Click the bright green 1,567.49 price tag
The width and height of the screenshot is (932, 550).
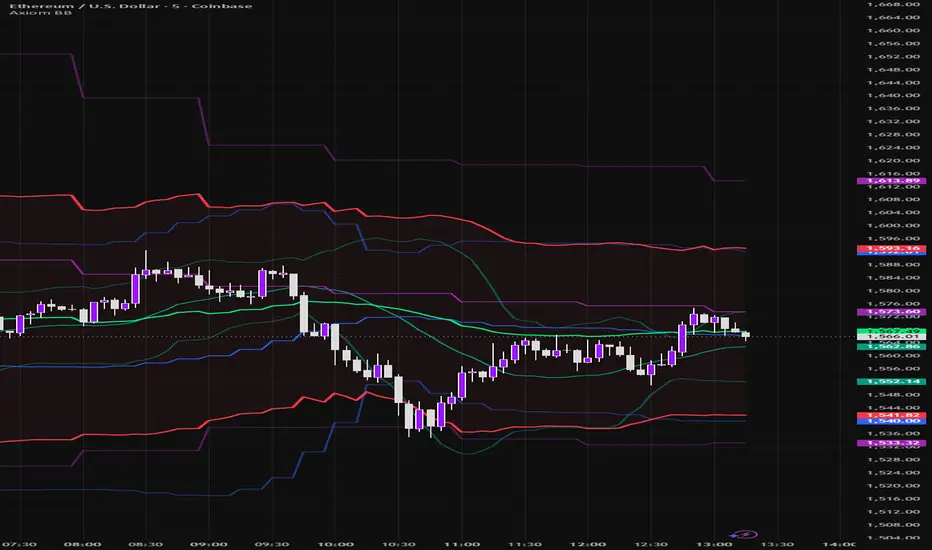coord(891,331)
